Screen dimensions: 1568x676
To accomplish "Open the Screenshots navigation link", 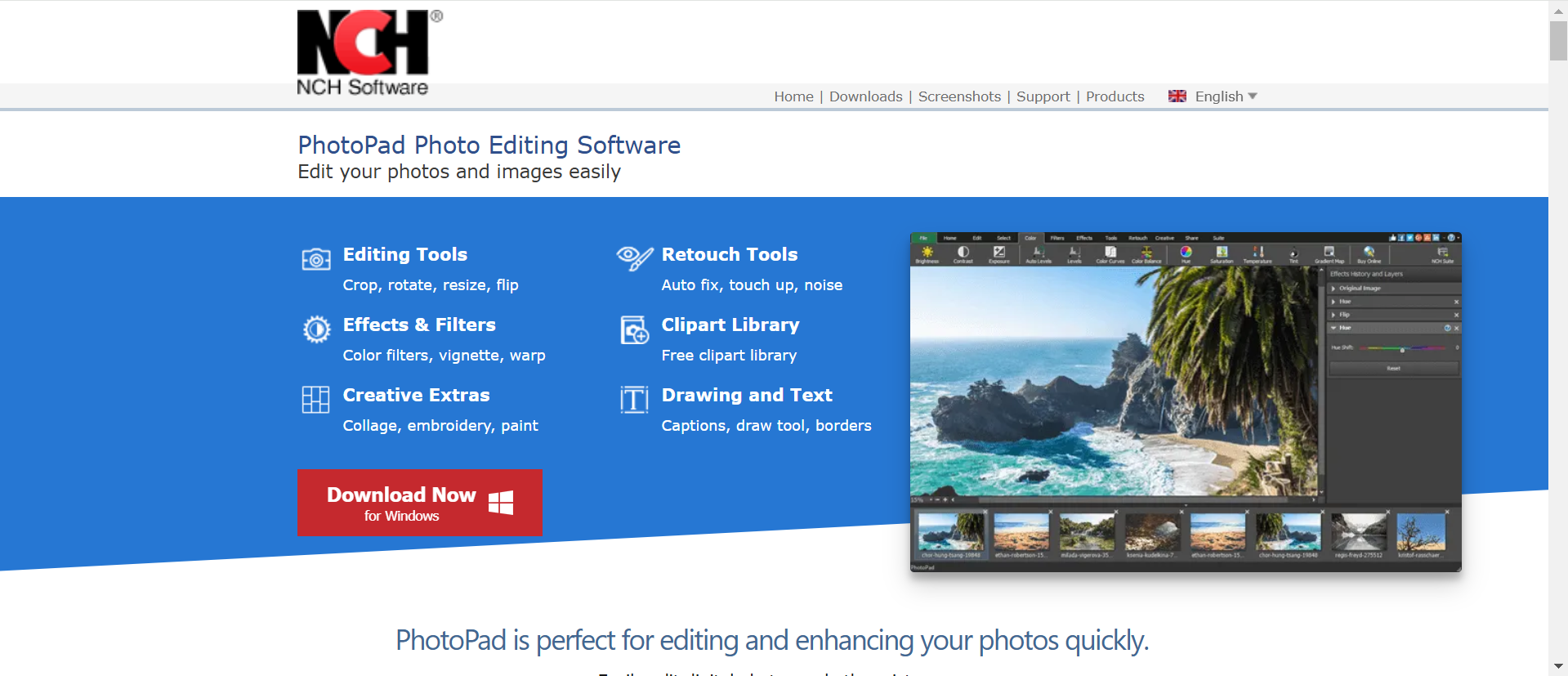I will (x=959, y=96).
